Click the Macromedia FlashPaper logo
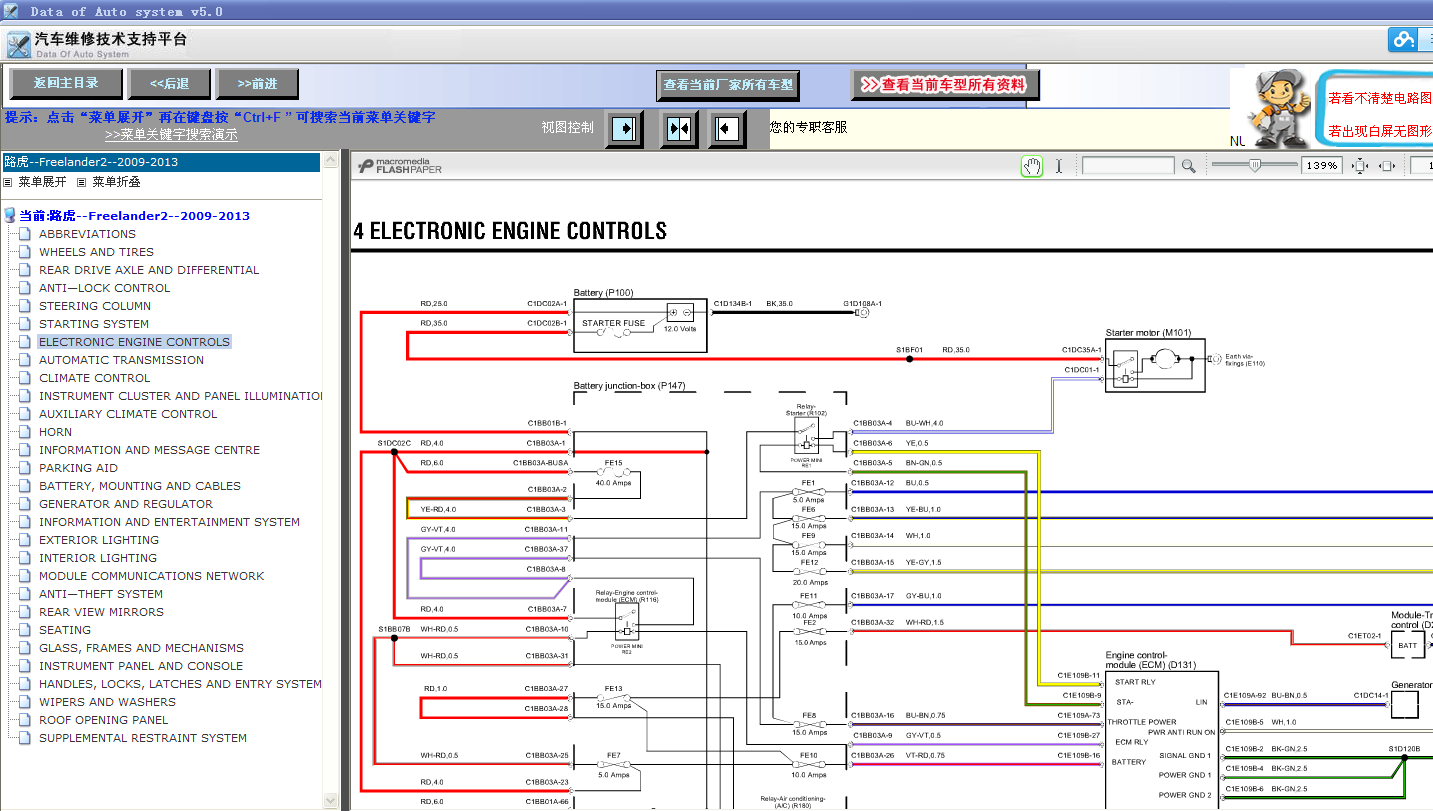 400,166
